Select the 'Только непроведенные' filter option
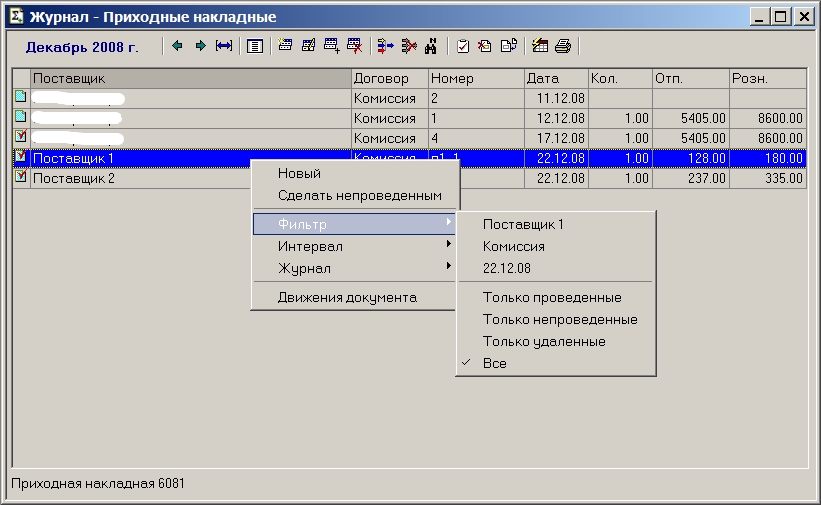 (x=559, y=319)
